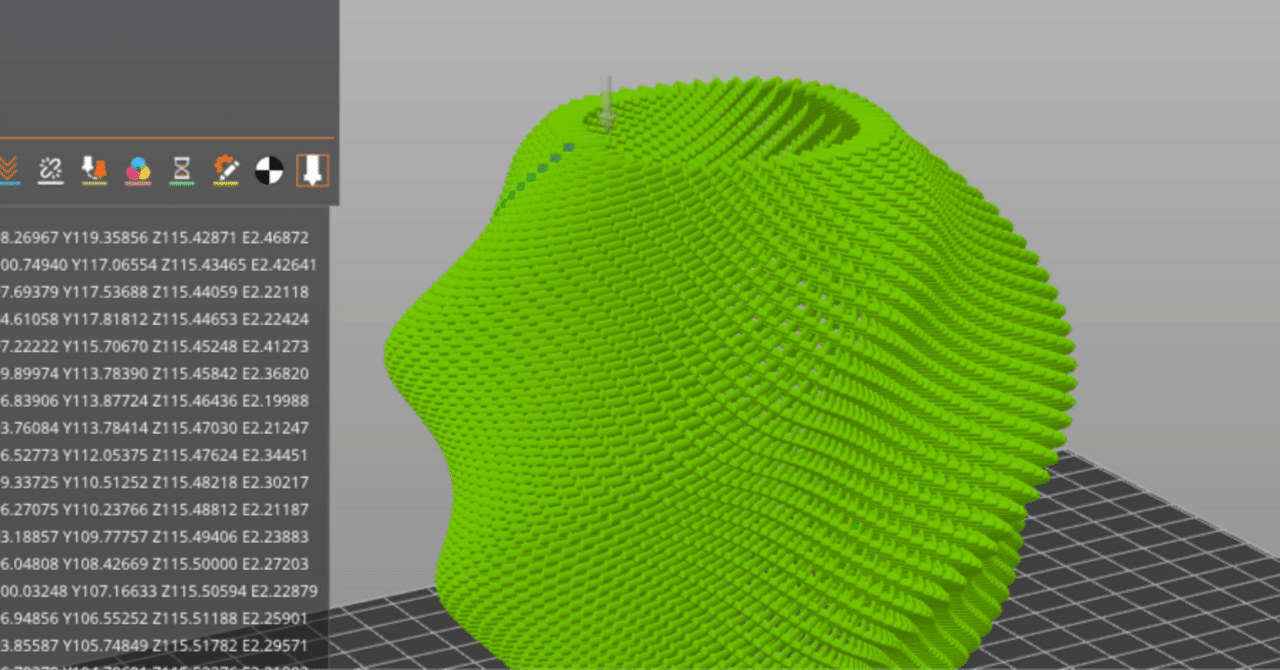Select G-code line with Y117.81812
Viewport: 1280px width, 670px height.
(155, 319)
